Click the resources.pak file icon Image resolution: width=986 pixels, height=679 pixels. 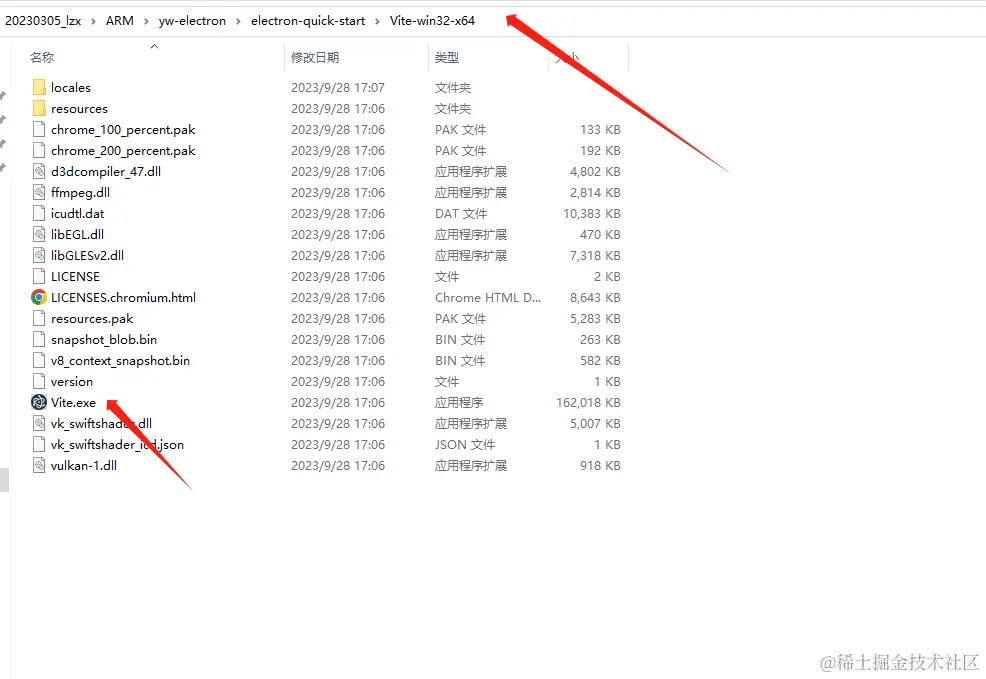pos(39,318)
